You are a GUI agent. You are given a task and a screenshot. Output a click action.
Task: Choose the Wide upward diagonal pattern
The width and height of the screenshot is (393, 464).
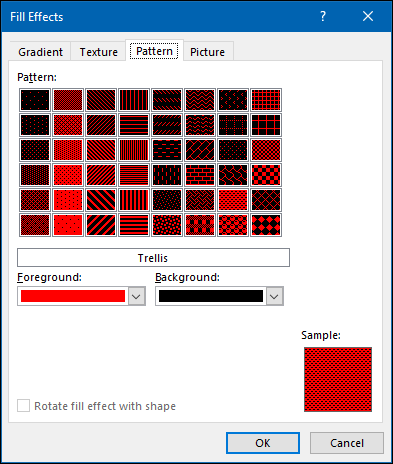101,225
